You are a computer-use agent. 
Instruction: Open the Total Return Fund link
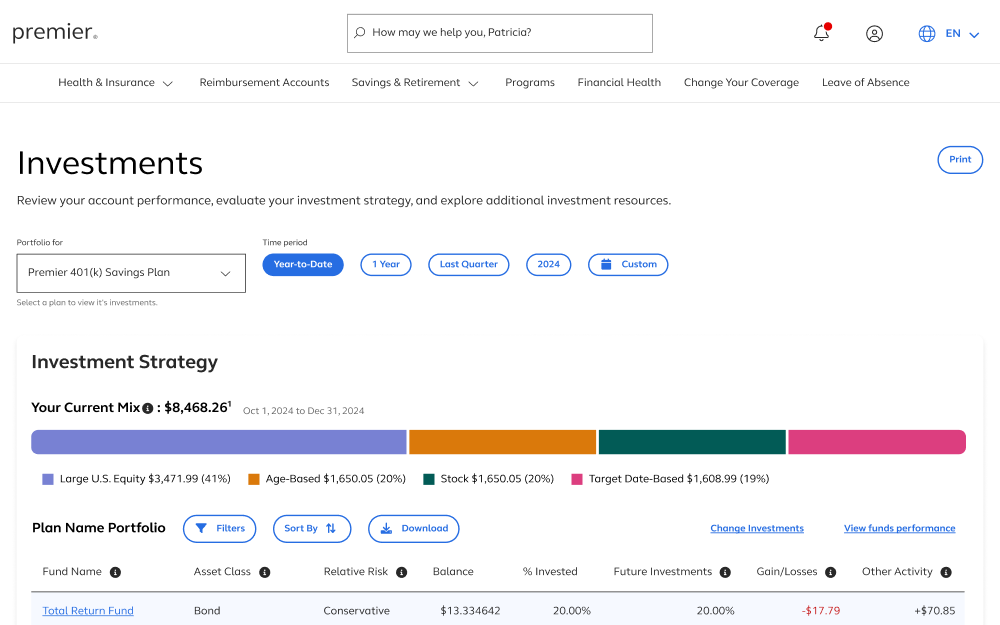(88, 611)
